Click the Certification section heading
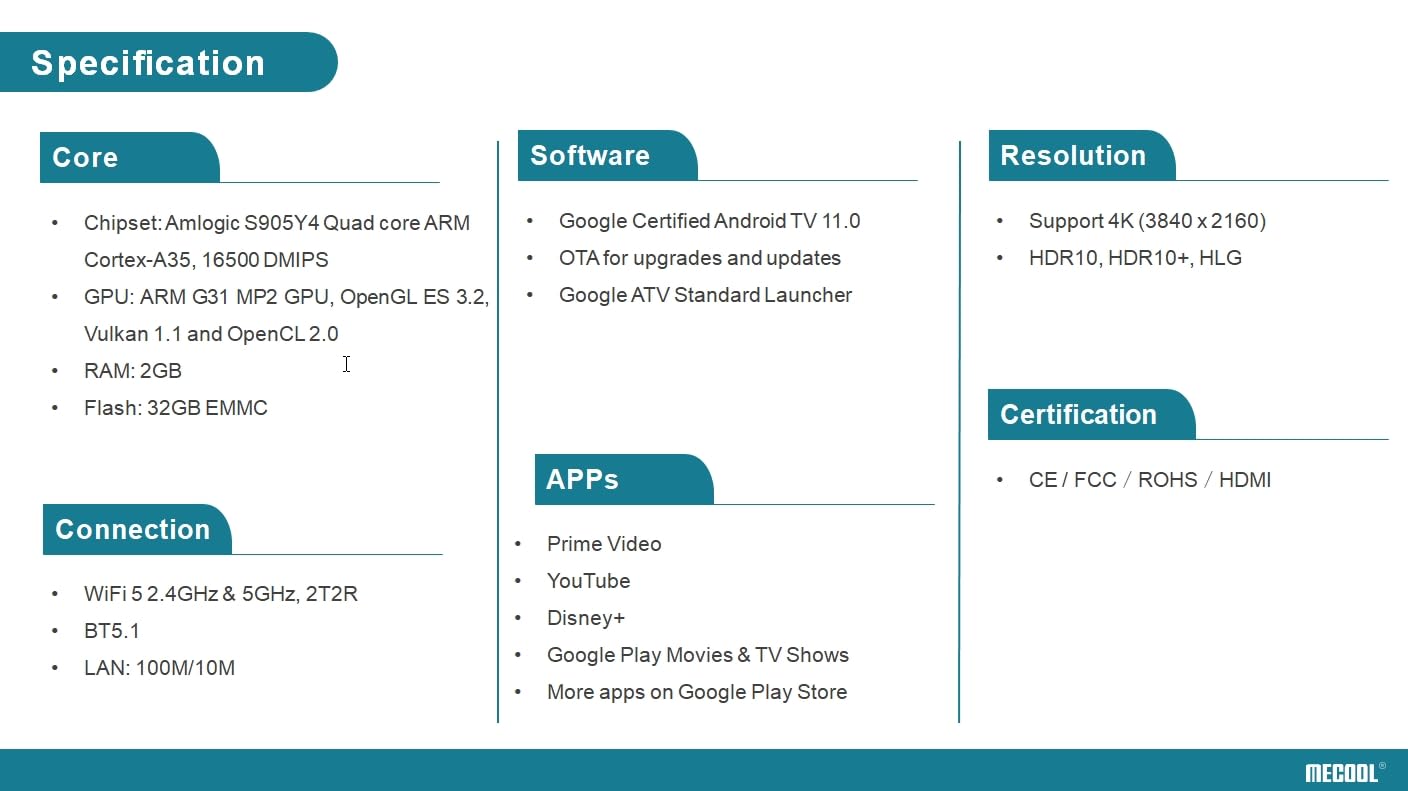This screenshot has height=791, width=1408. [x=1078, y=415]
